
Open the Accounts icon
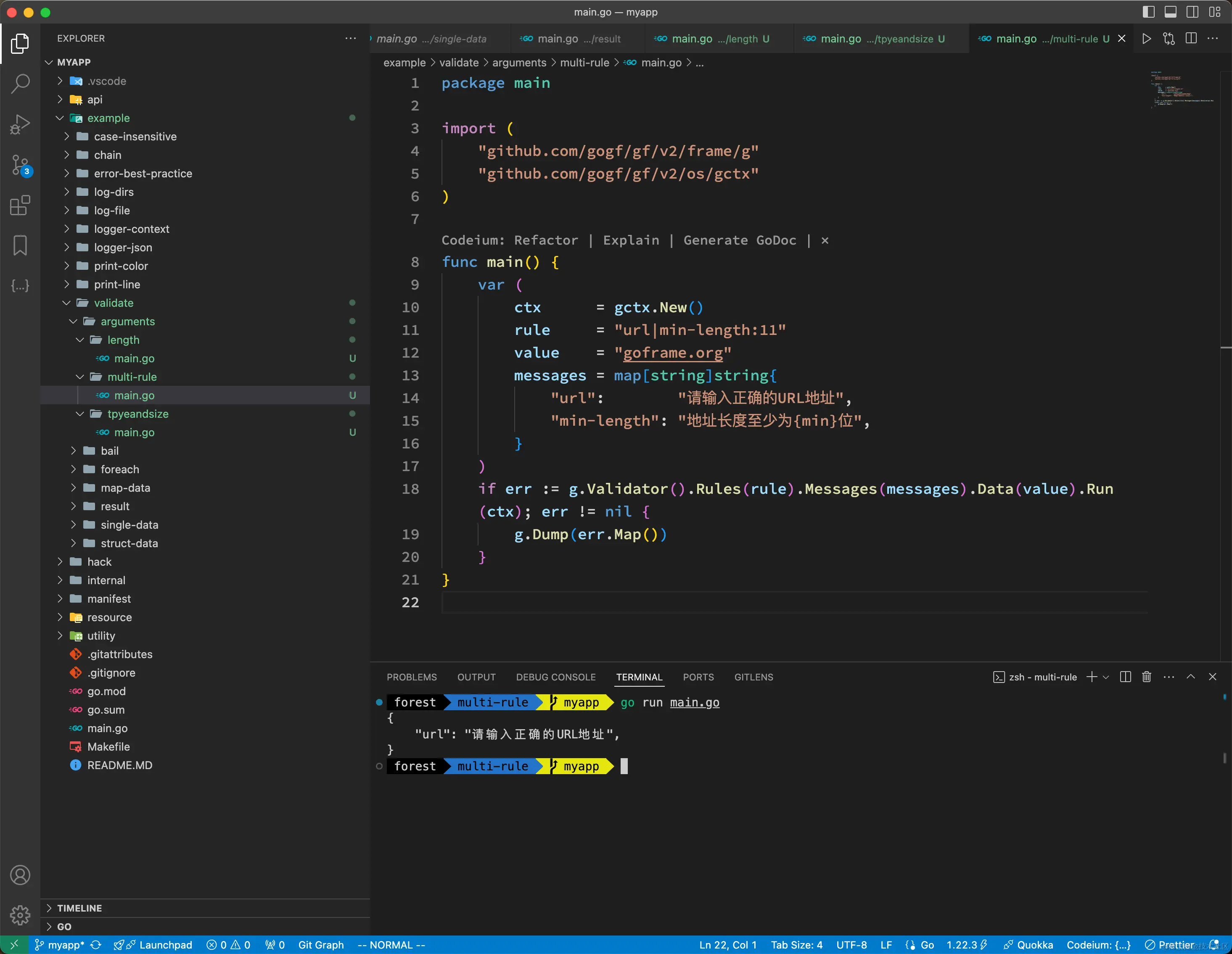(20, 875)
